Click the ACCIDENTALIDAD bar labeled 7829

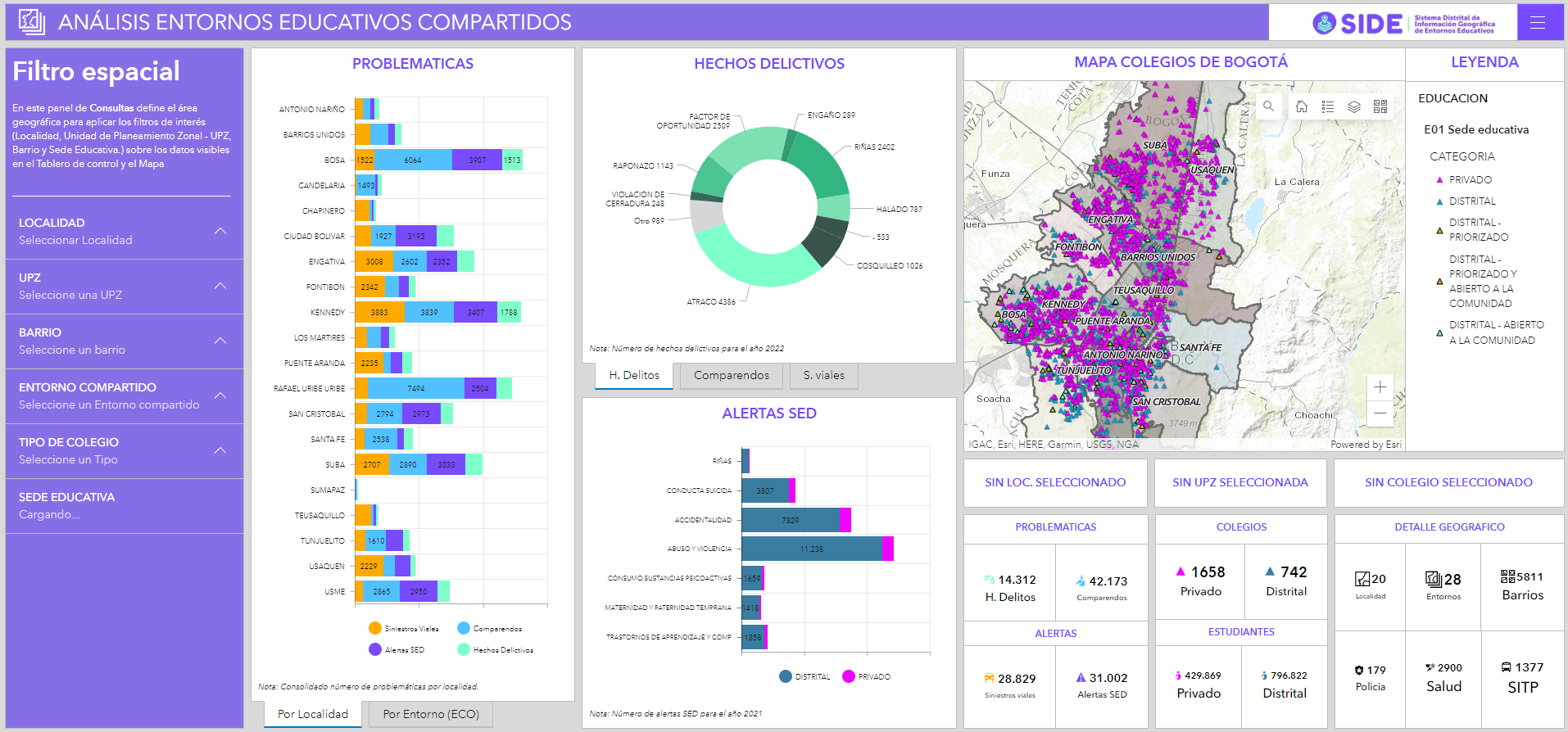pyautogui.click(x=791, y=520)
